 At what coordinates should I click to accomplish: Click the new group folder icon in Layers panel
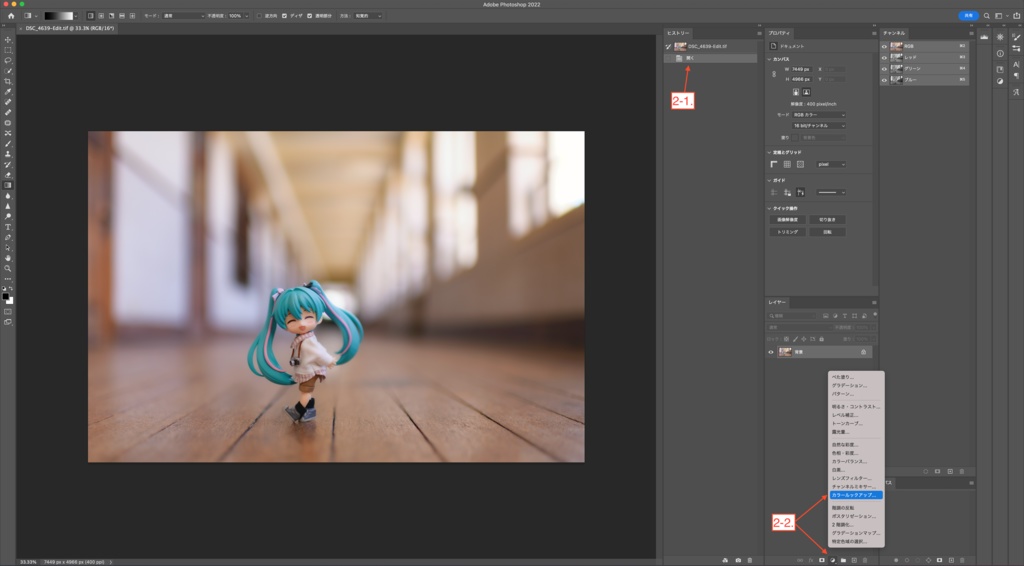[x=843, y=560]
